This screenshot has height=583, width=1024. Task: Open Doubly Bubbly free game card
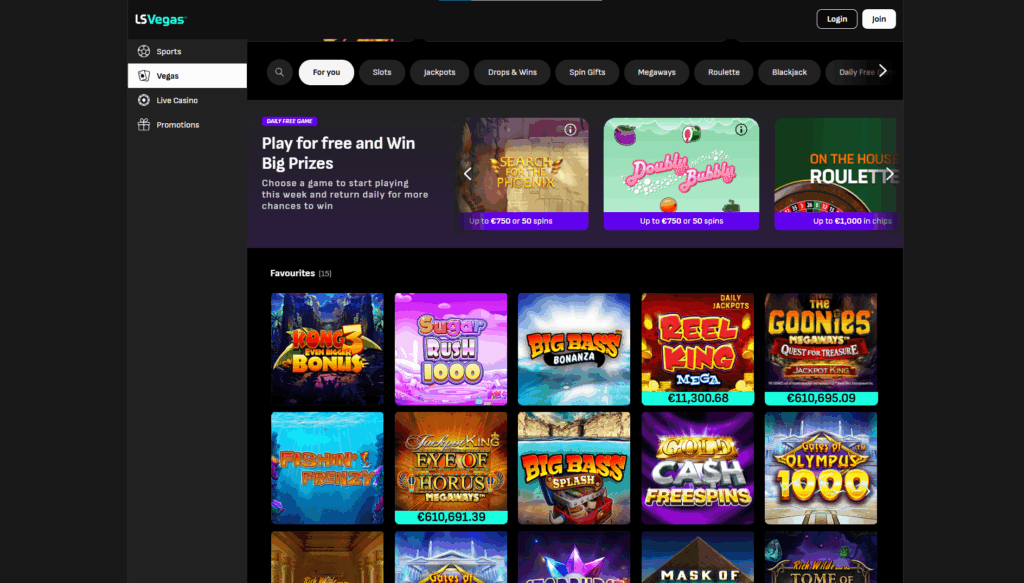(x=681, y=174)
